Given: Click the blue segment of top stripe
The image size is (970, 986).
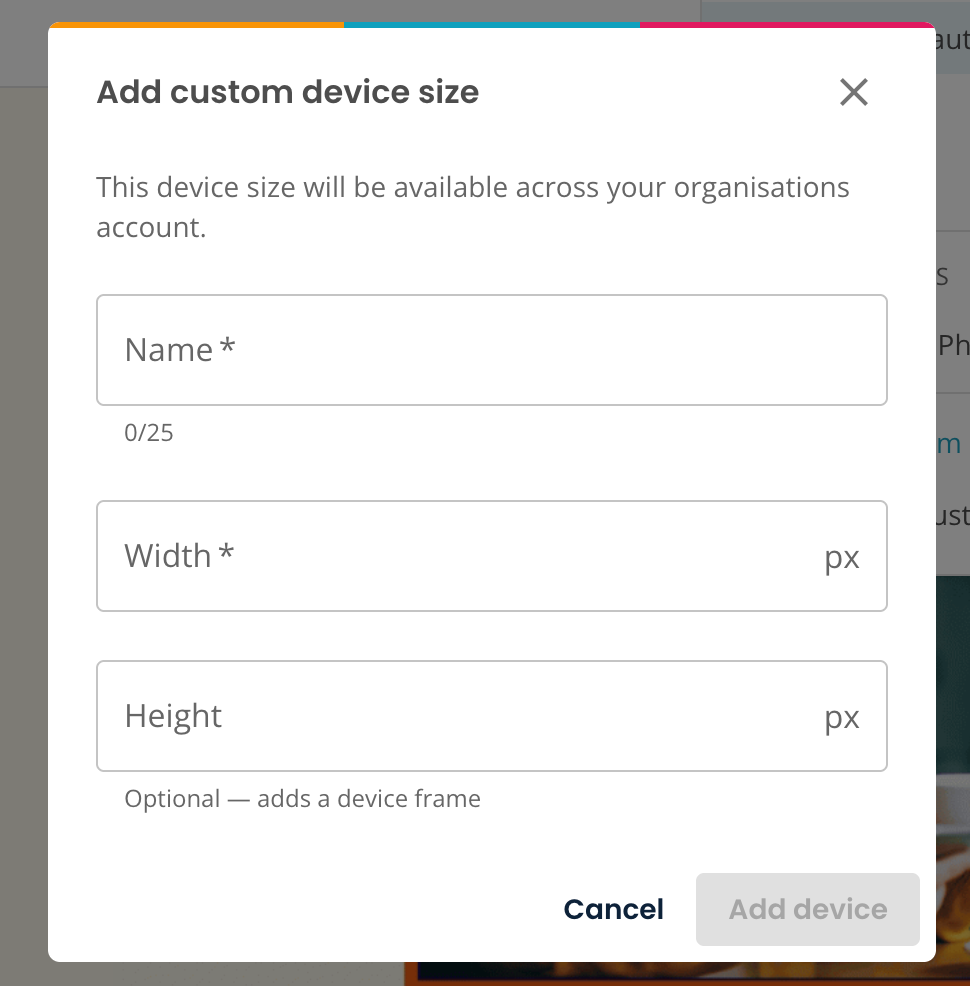Looking at the screenshot, I should (x=492, y=25).
